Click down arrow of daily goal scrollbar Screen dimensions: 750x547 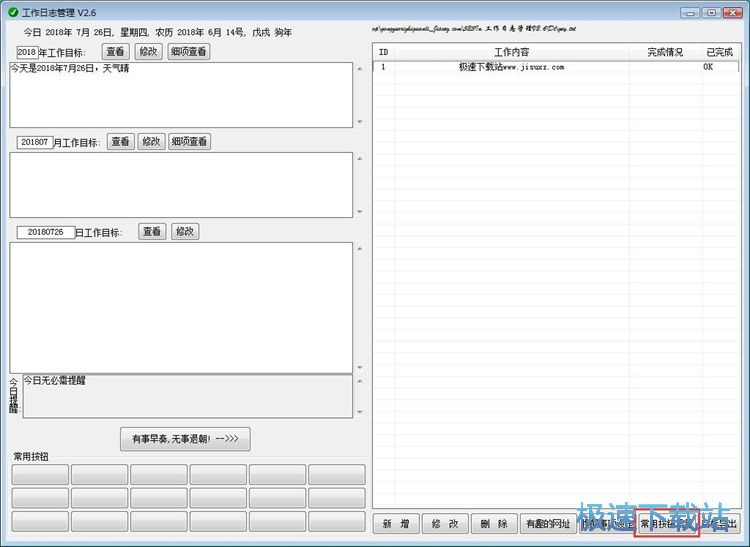(x=360, y=368)
